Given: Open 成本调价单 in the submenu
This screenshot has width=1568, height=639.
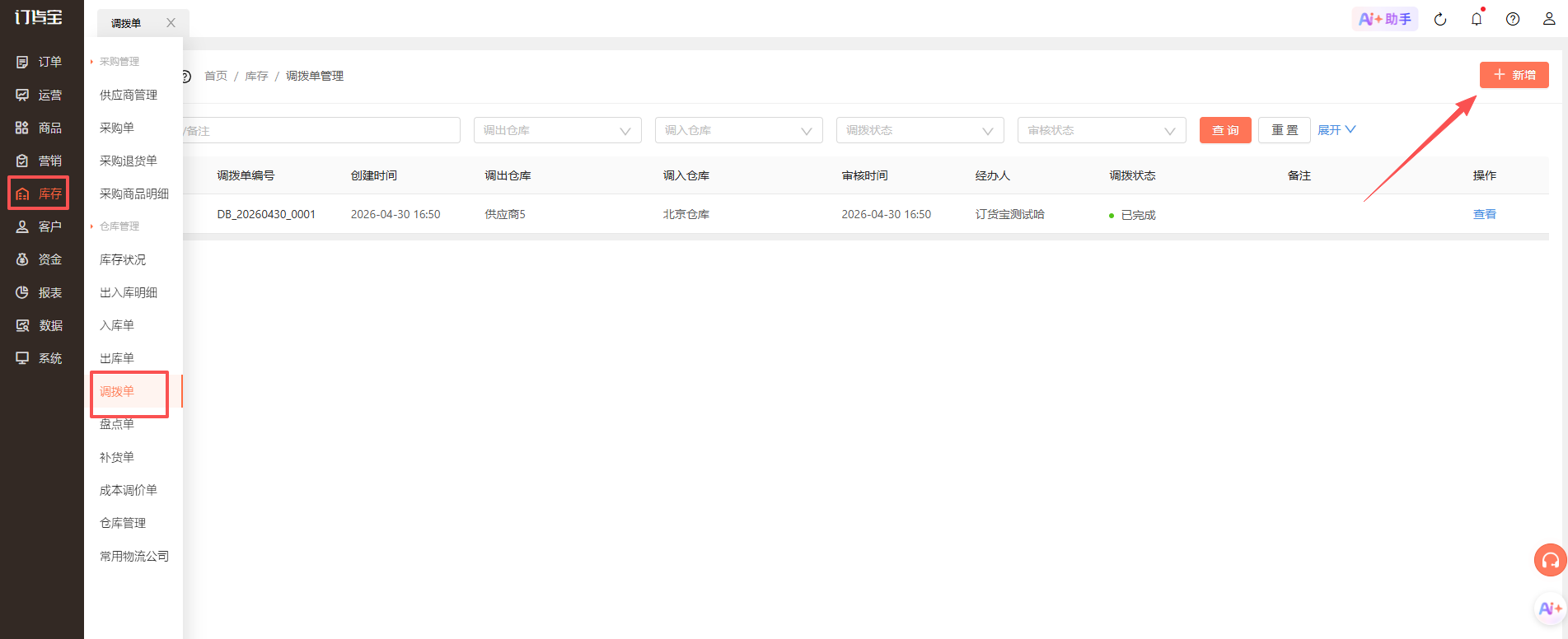Looking at the screenshot, I should click(129, 490).
